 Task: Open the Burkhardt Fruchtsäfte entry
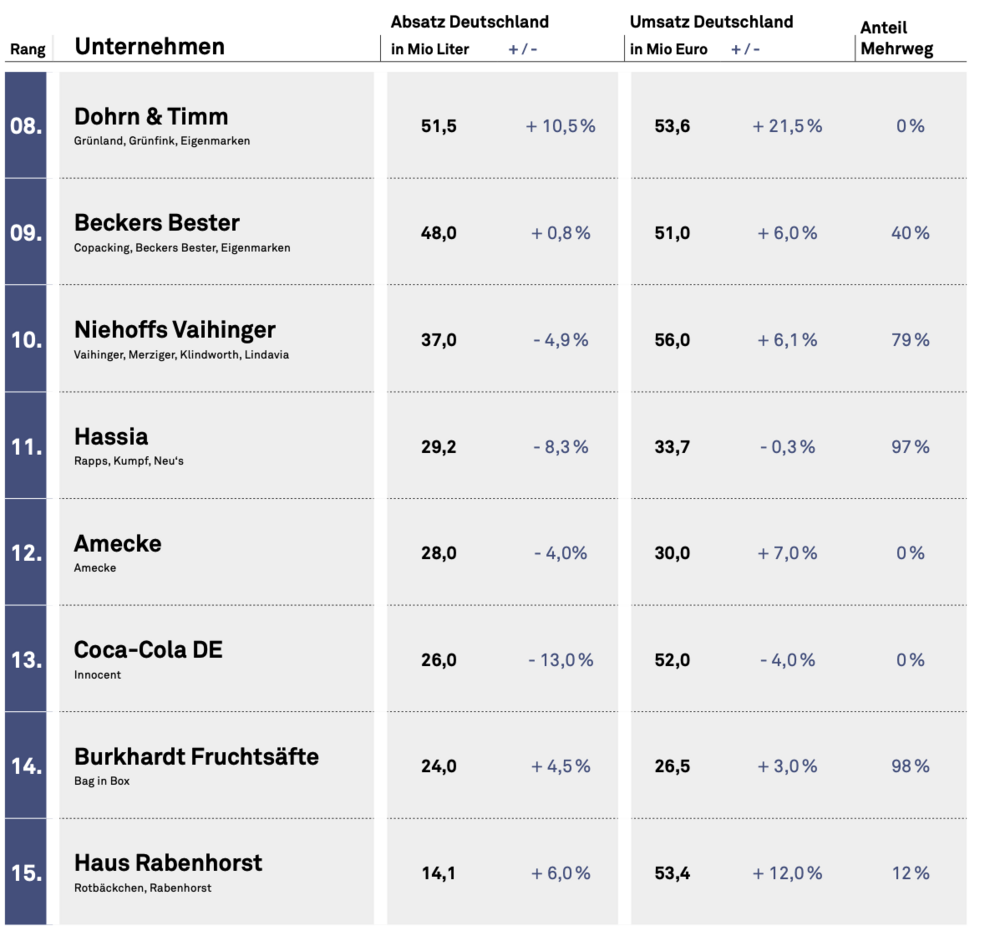pos(196,757)
